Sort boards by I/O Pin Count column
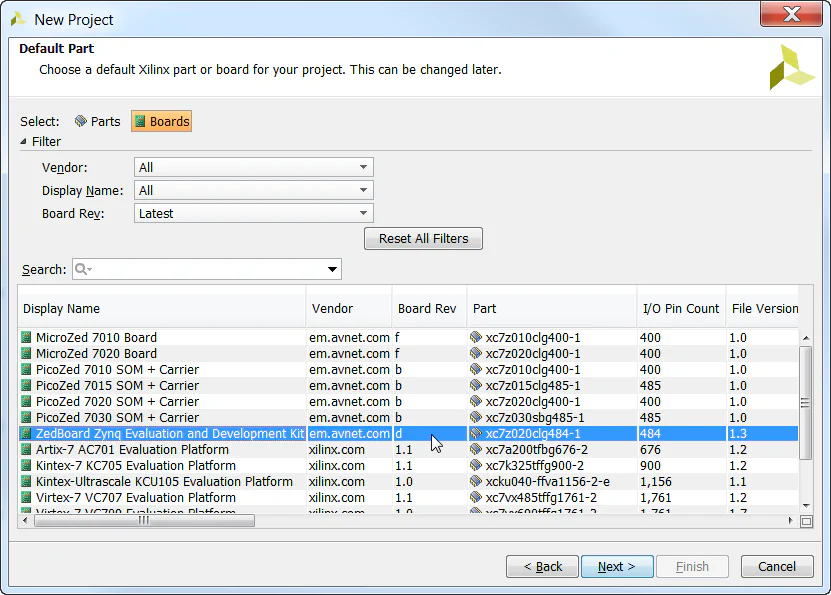Viewport: 831px width, 595px height. [x=681, y=307]
